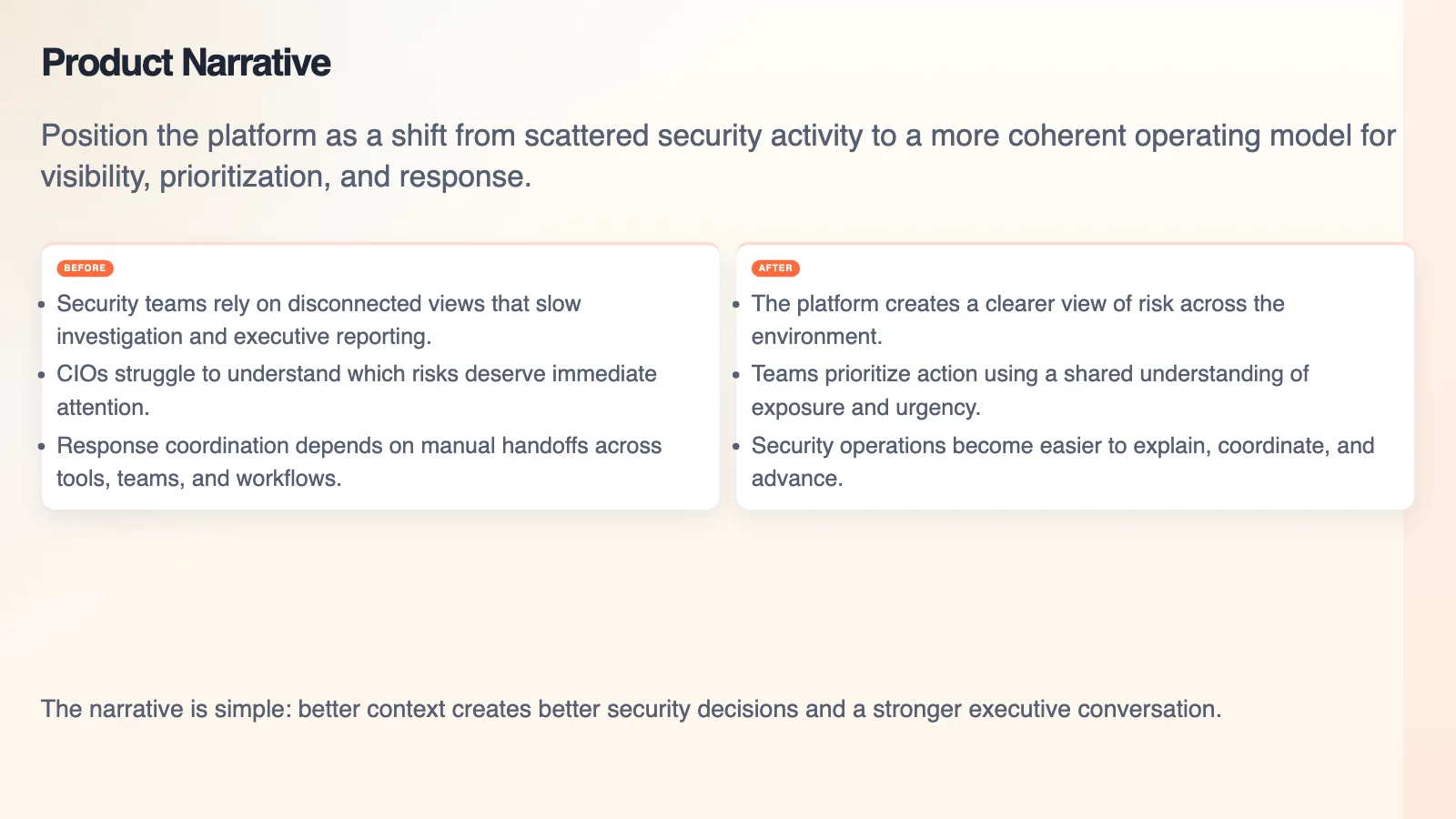Click the peach strip at the right edge
The width and height of the screenshot is (1456, 819).
[1430, 409]
